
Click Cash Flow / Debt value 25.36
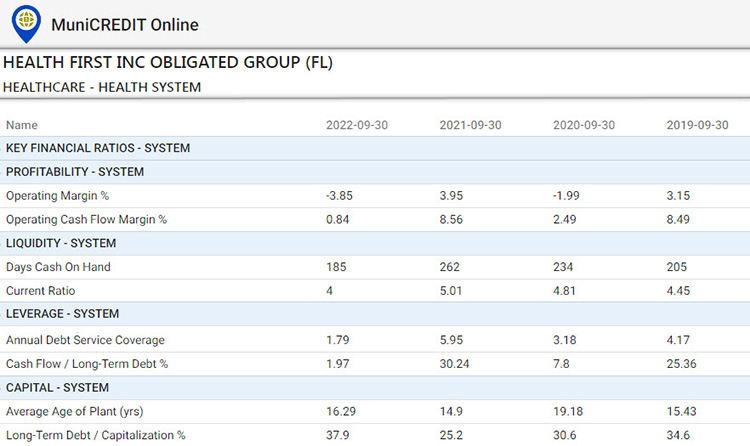click(682, 364)
